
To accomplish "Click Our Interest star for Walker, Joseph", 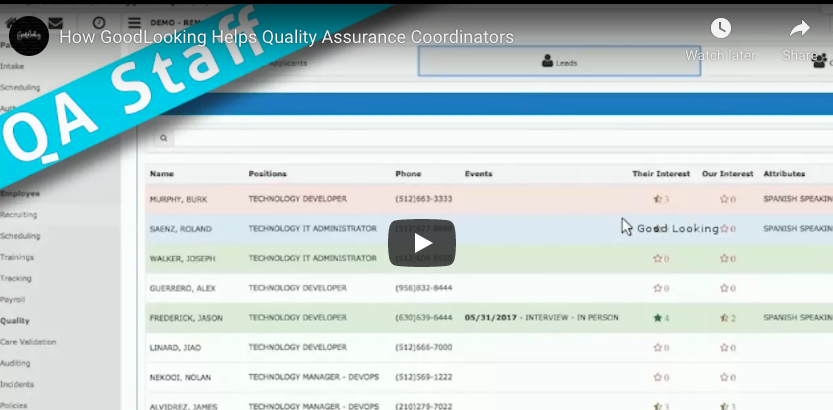I will 724,259.
